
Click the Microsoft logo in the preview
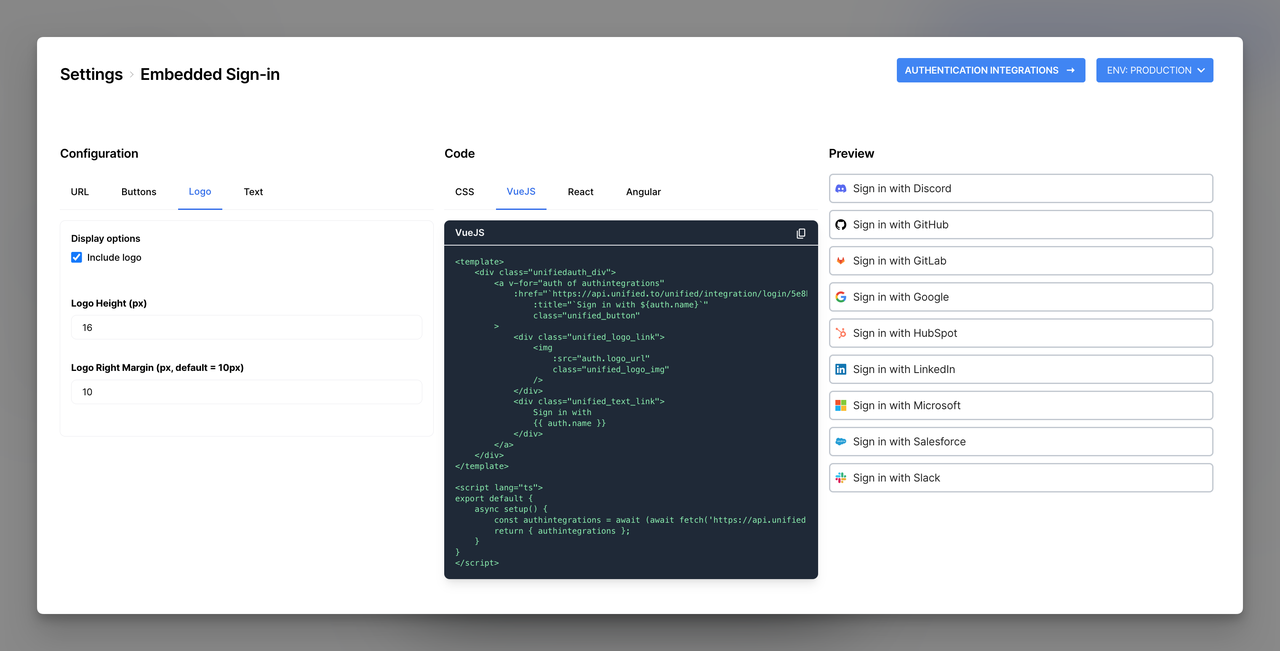(x=841, y=405)
